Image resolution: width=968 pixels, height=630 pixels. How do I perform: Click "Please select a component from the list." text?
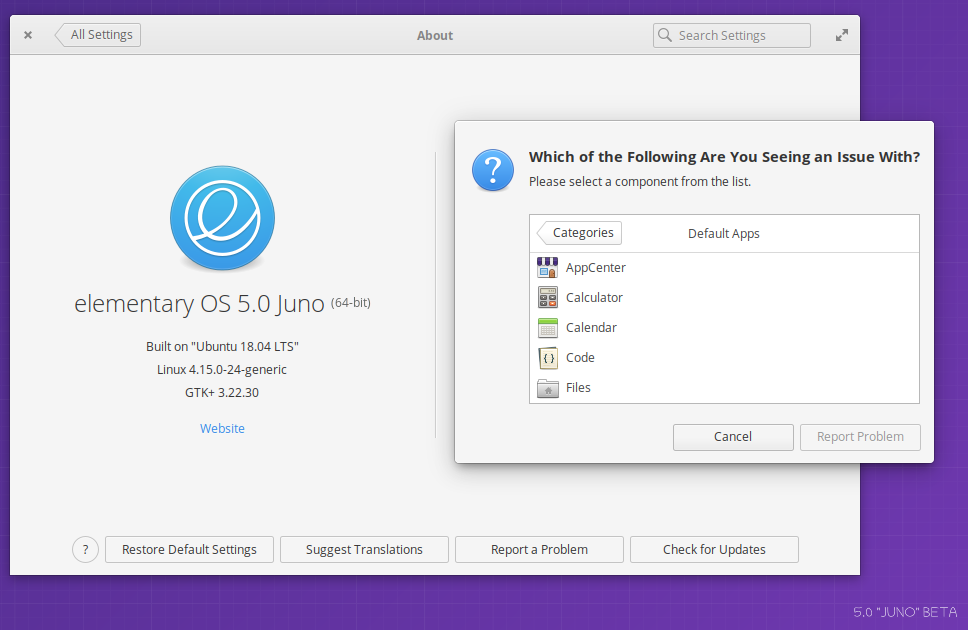pos(640,182)
